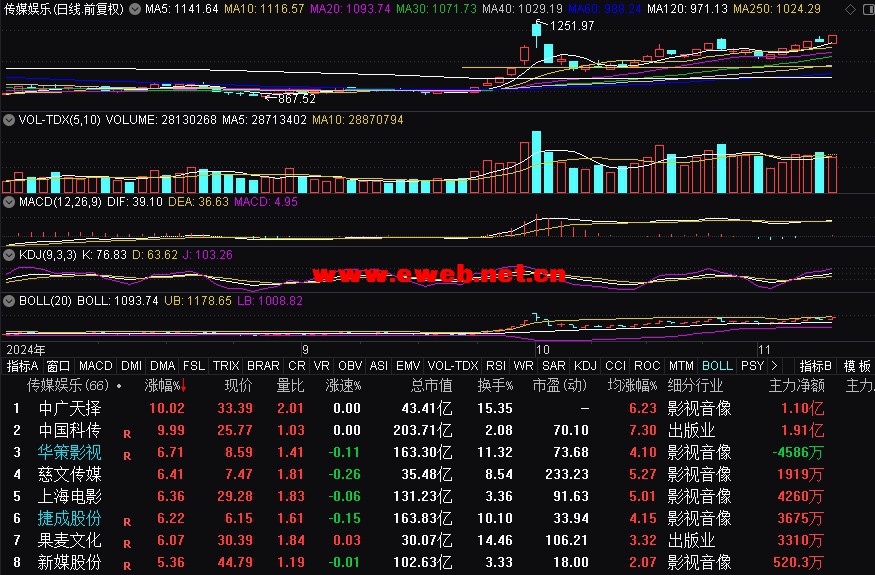
Task: Switch to ASI indicator tab
Action: [378, 366]
